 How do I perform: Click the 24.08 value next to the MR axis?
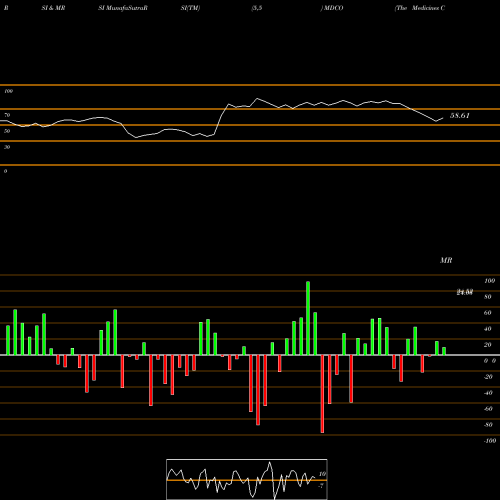pos(465,292)
